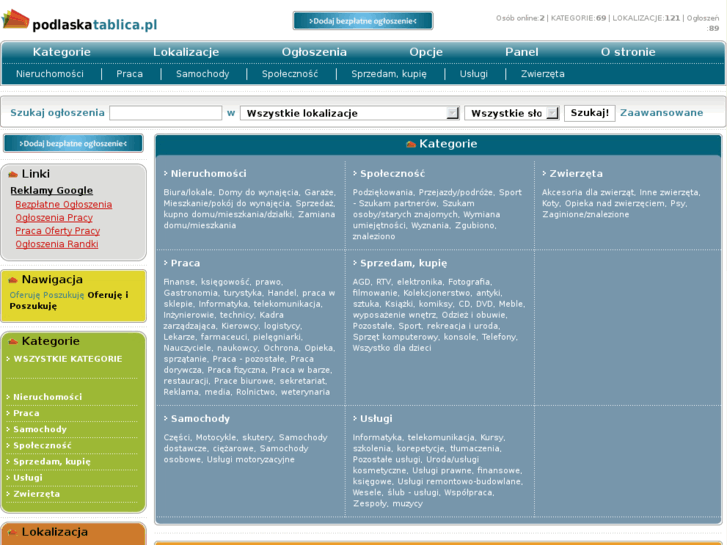This screenshot has height=545, width=727.
Task: Select Samochody in the submenu bar
Action: pyautogui.click(x=202, y=74)
